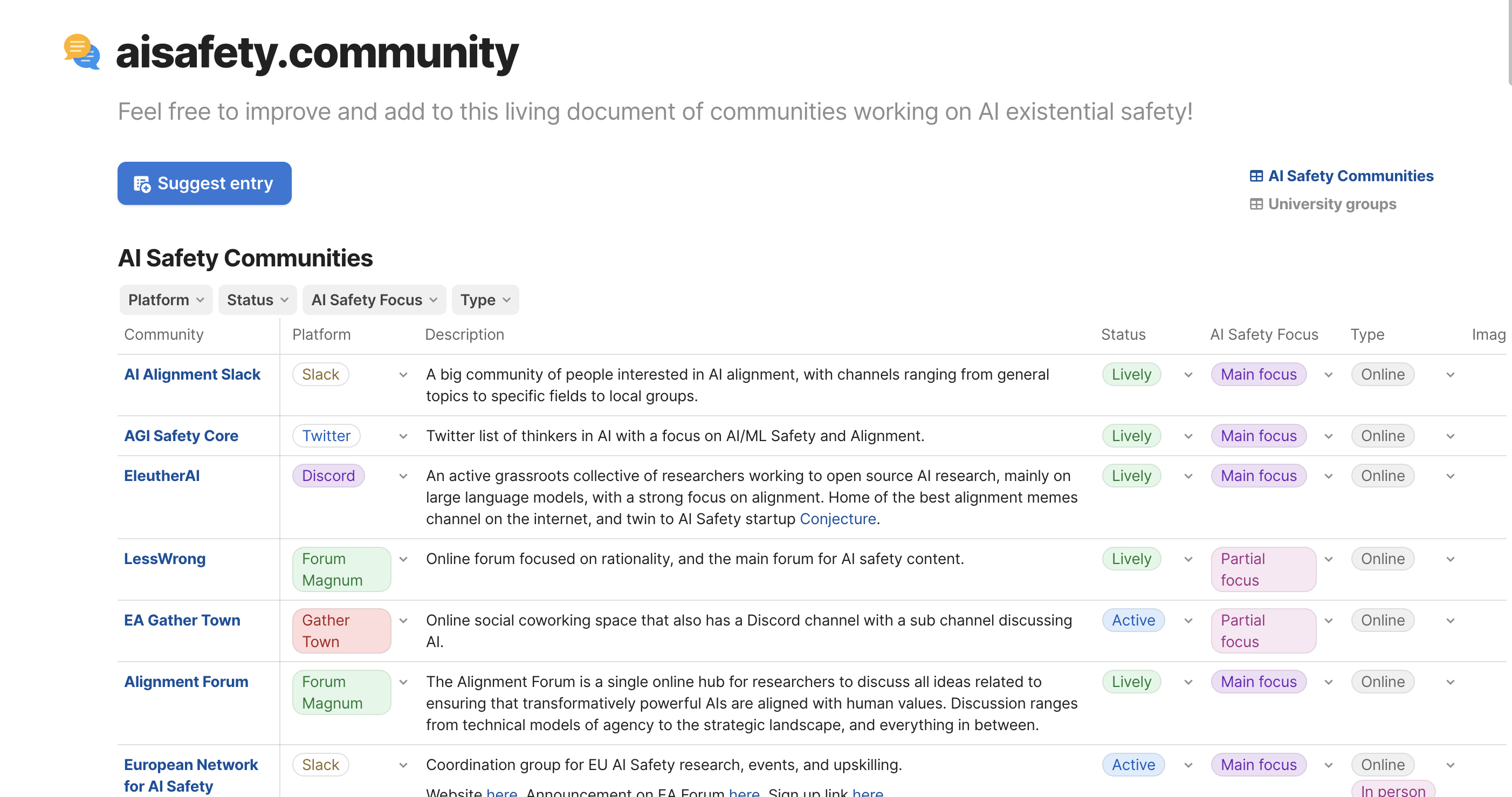Viewport: 1512px width, 797px height.
Task: Open the Status filter dropdown
Action: pos(257,300)
